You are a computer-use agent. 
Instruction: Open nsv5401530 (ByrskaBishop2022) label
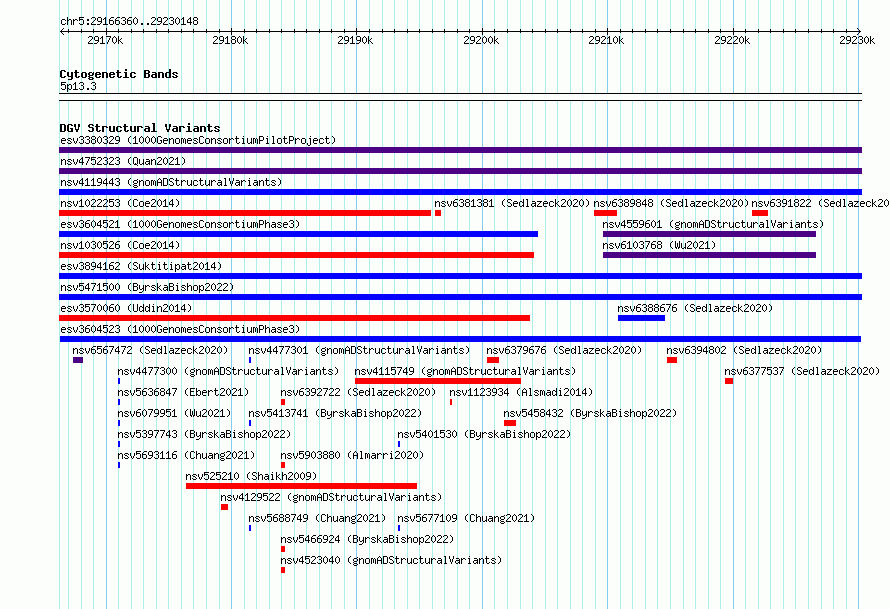tap(484, 434)
